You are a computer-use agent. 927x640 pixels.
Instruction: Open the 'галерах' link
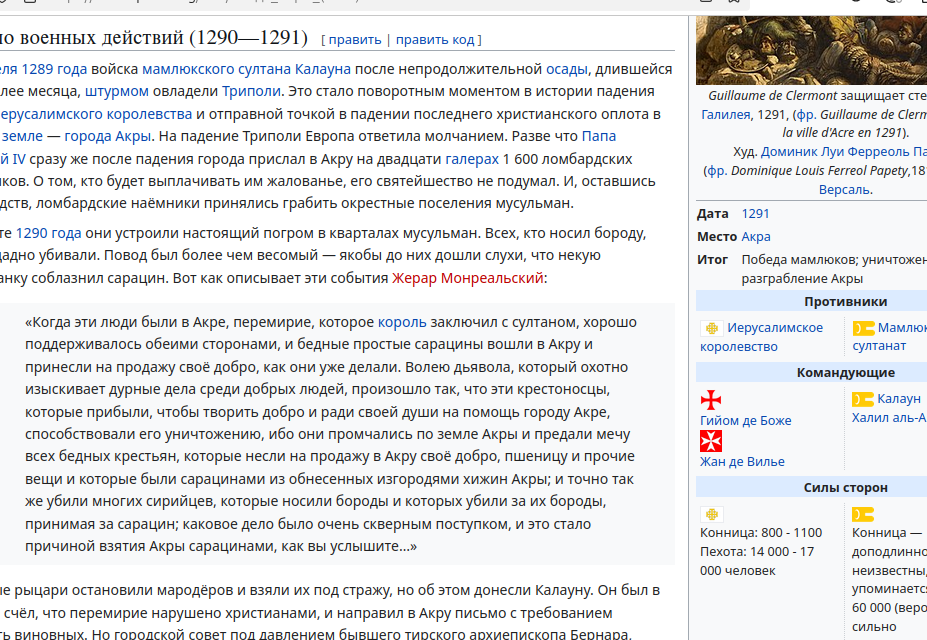point(472,158)
